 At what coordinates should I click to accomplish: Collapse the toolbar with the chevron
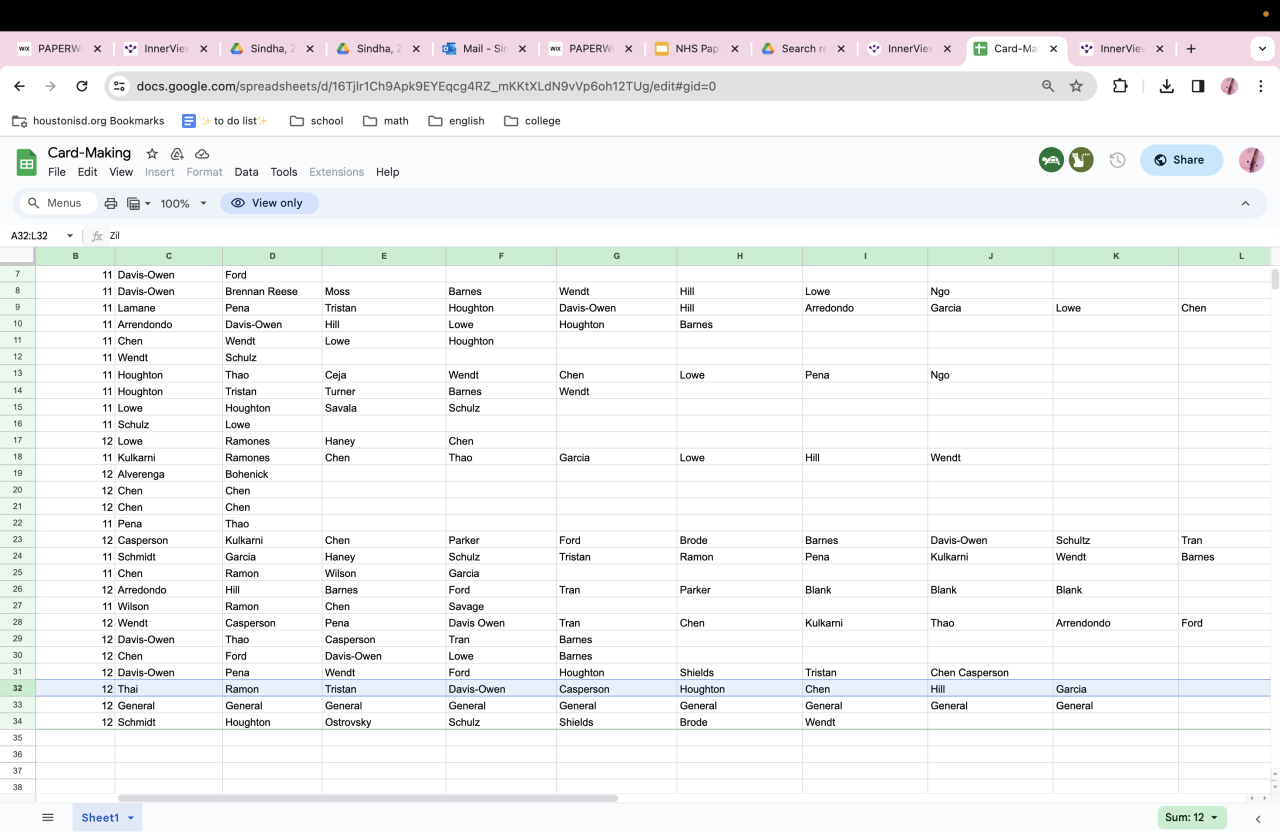tap(1245, 203)
